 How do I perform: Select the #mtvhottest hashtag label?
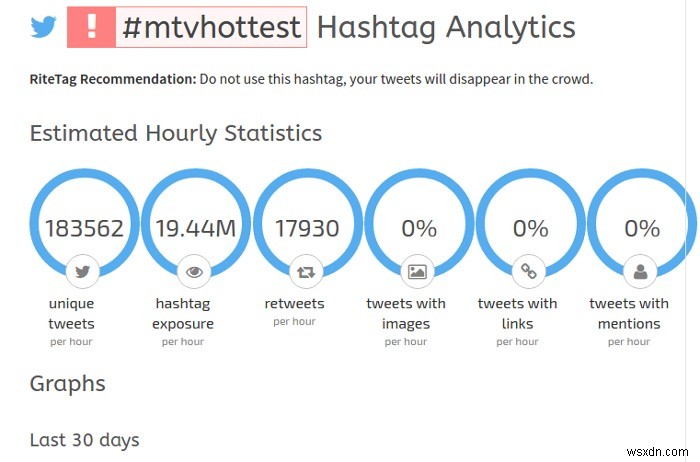pos(210,28)
